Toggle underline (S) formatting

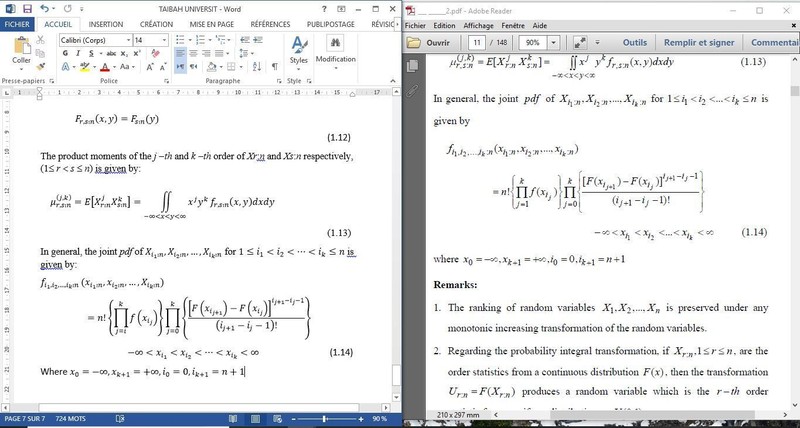(x=91, y=53)
